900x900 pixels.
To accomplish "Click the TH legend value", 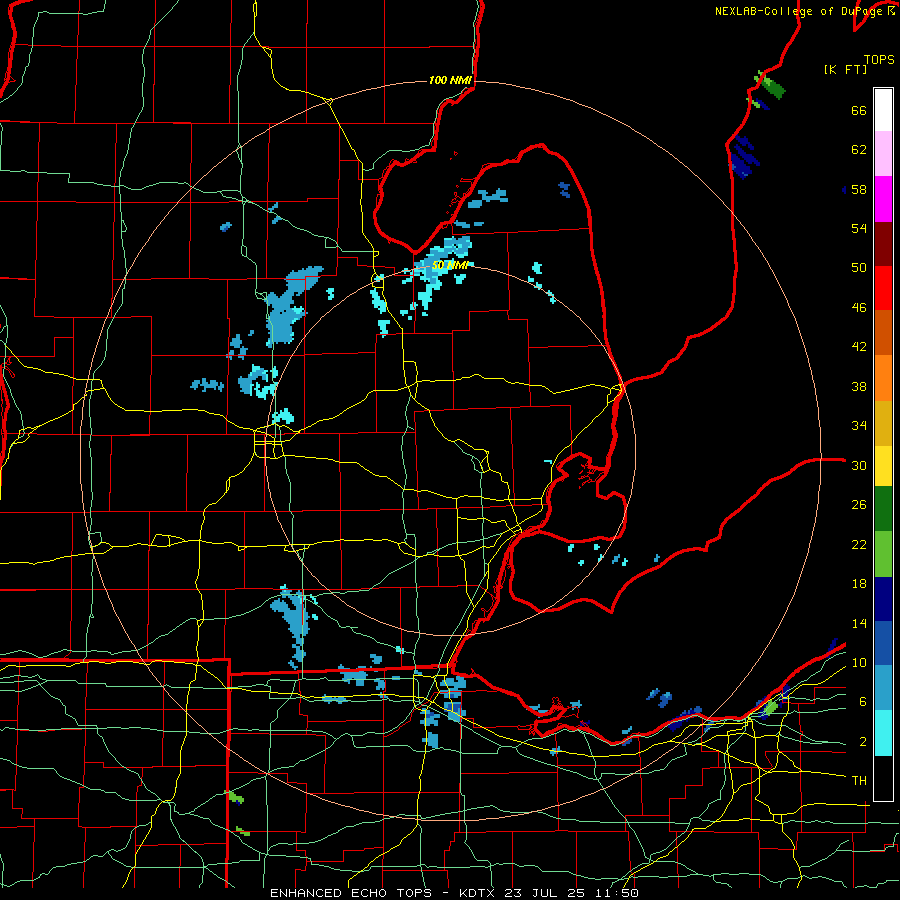I will point(859,781).
